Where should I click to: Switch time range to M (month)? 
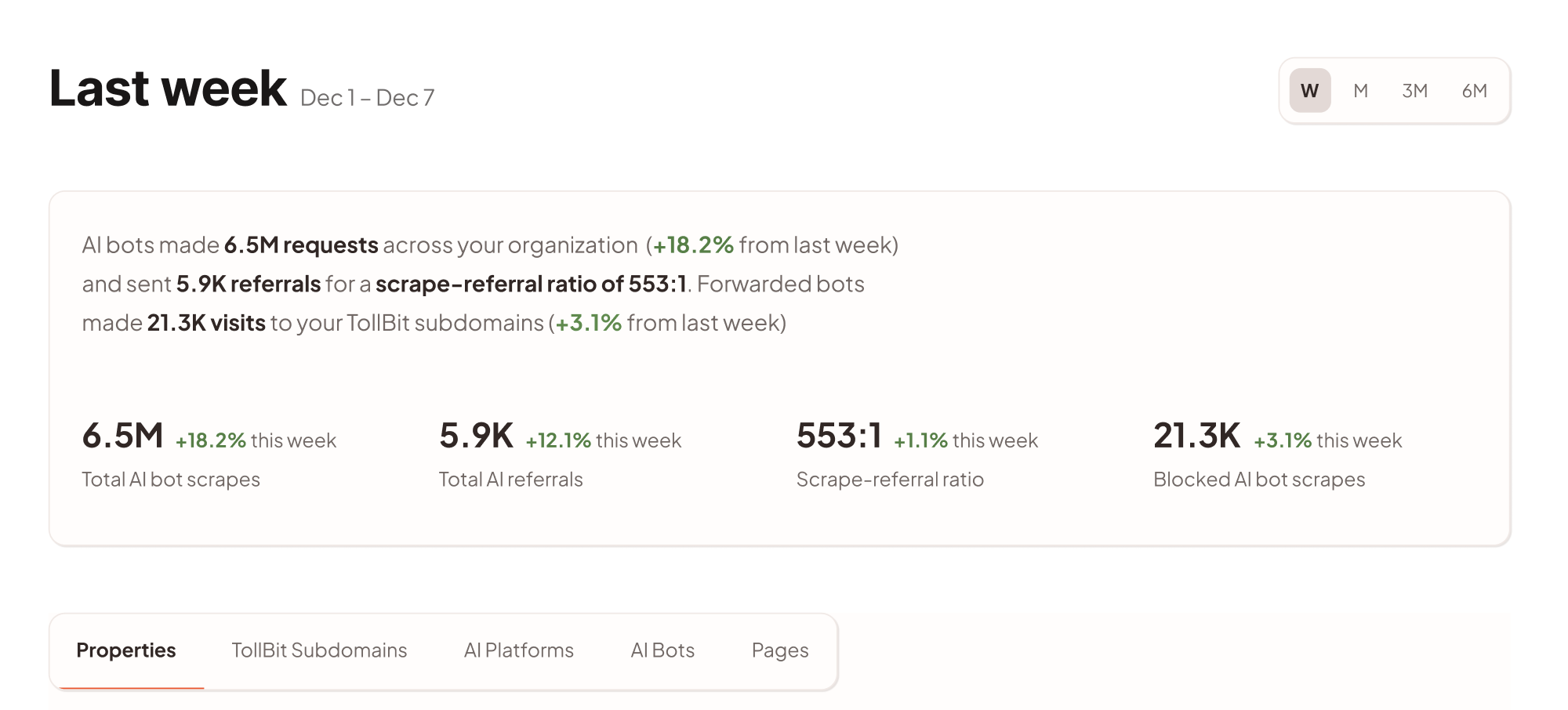pyautogui.click(x=1361, y=91)
